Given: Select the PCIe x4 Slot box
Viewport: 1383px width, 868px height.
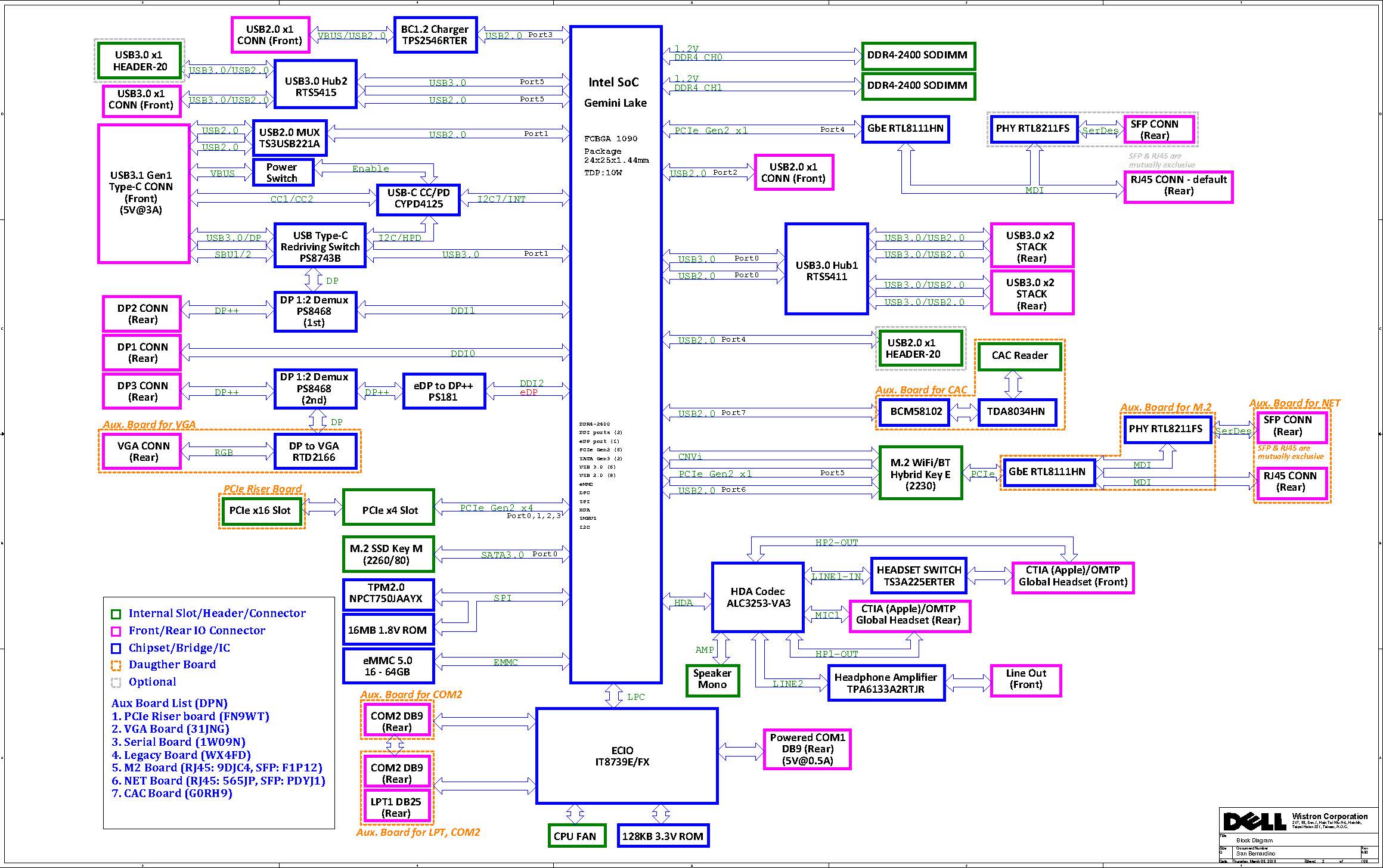Looking at the screenshot, I should pyautogui.click(x=389, y=507).
